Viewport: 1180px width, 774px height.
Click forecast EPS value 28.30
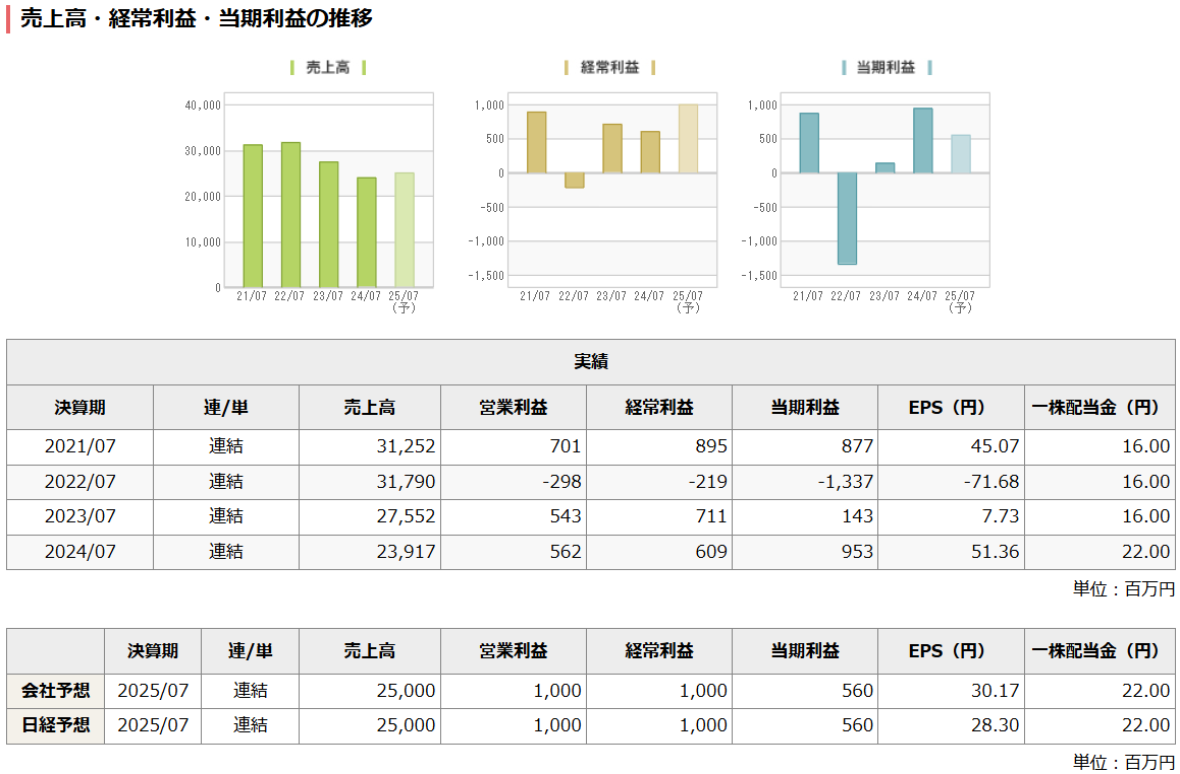tap(995, 725)
